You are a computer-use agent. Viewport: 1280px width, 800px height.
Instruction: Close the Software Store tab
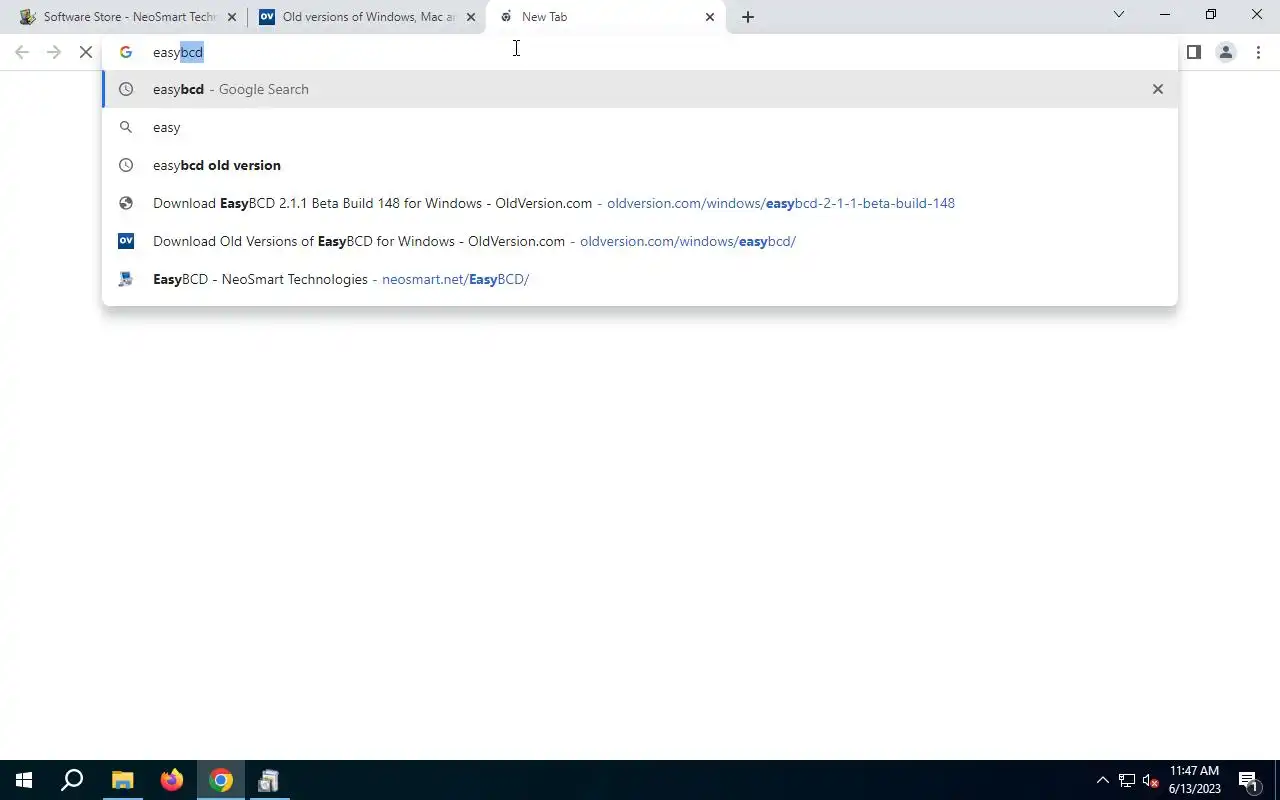coord(232,17)
